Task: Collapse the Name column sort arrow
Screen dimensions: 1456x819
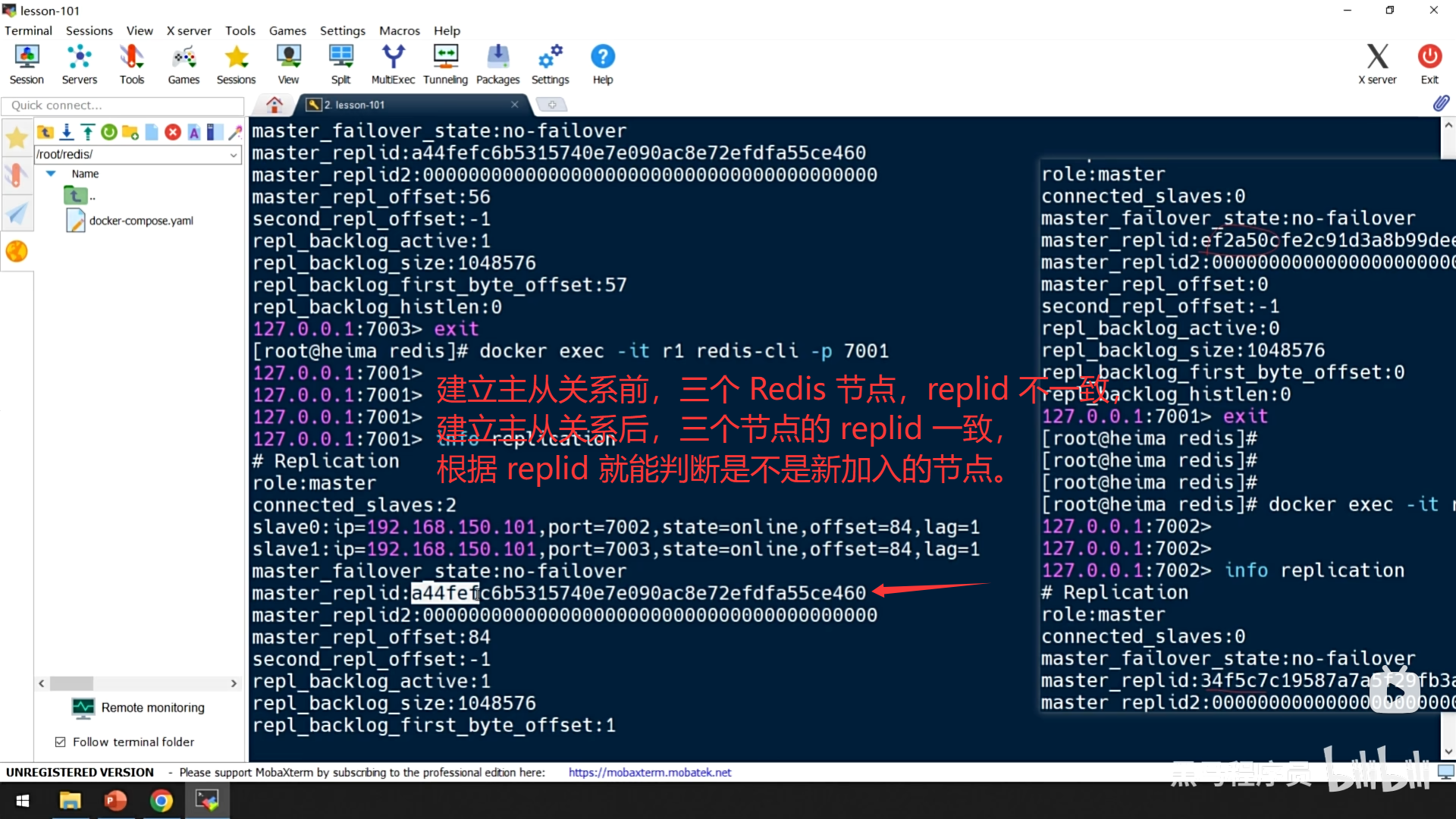Action: 51,174
